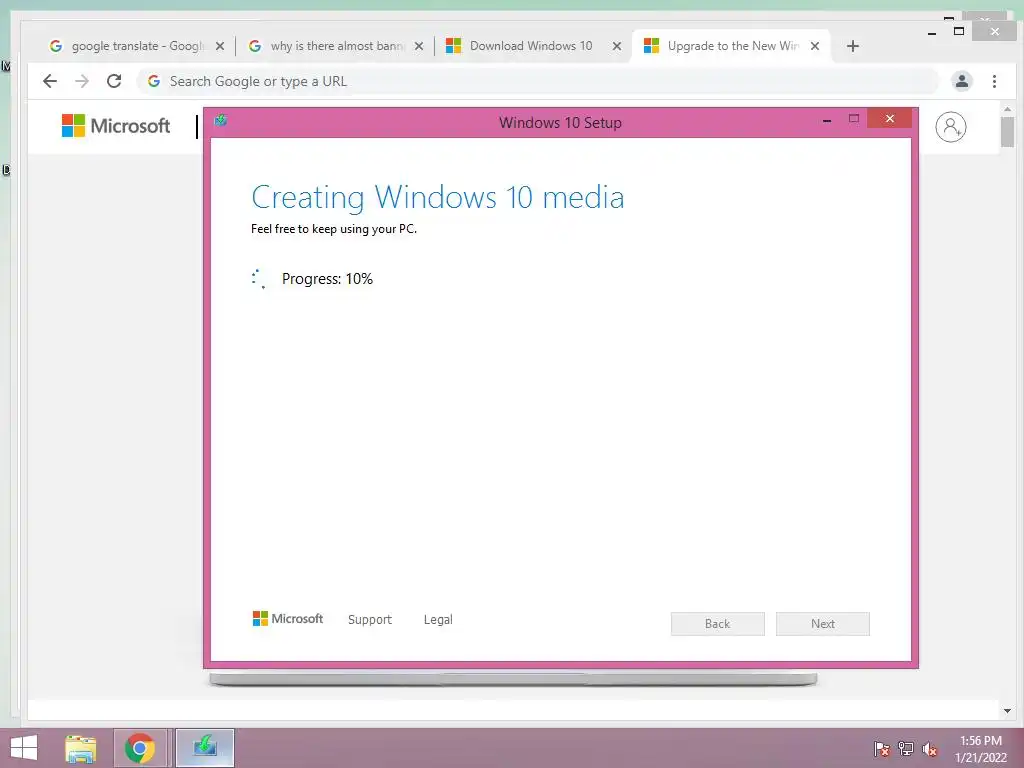Open Legal link in setup
1024x768 pixels.
click(438, 619)
